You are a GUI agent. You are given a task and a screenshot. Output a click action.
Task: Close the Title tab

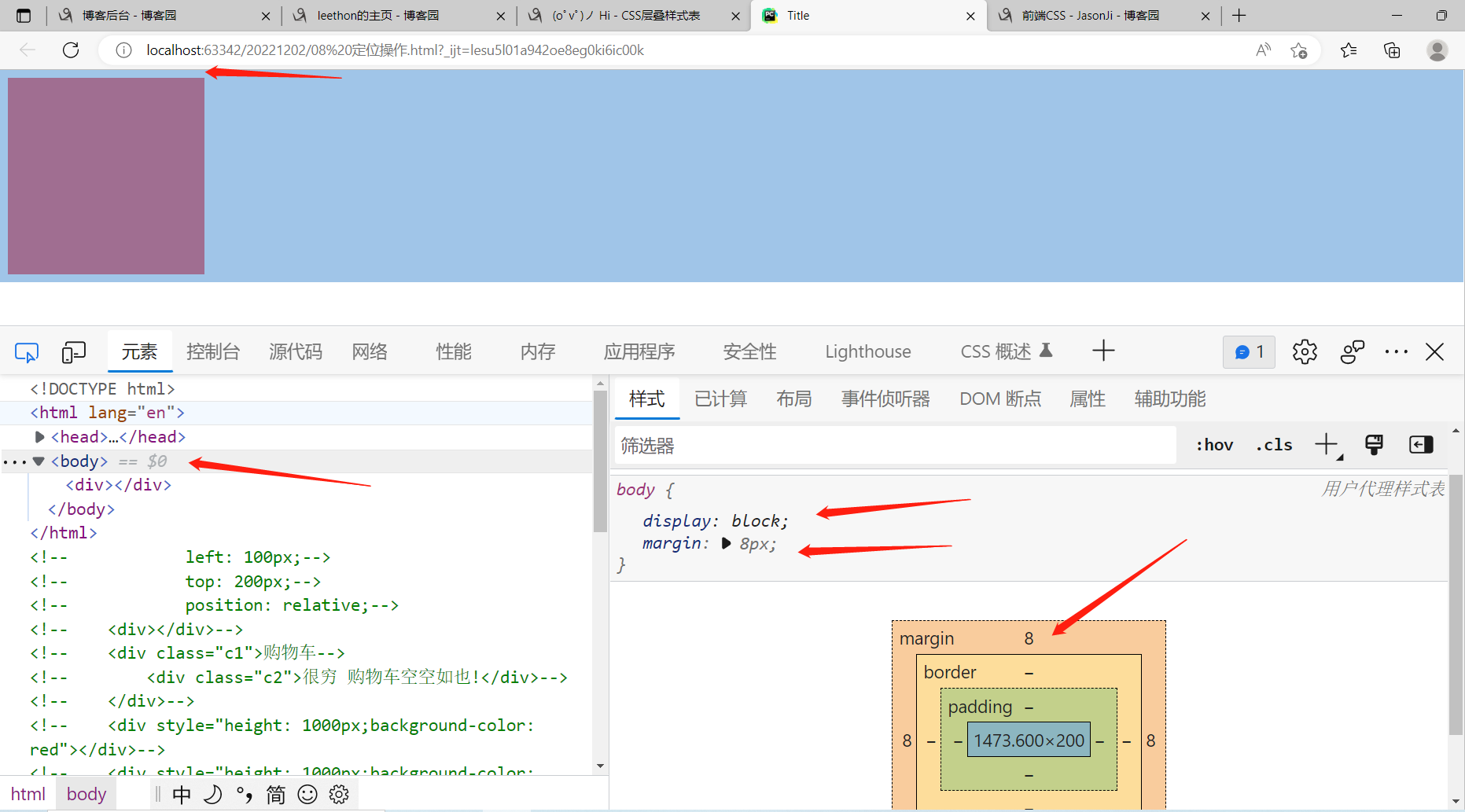click(x=970, y=16)
